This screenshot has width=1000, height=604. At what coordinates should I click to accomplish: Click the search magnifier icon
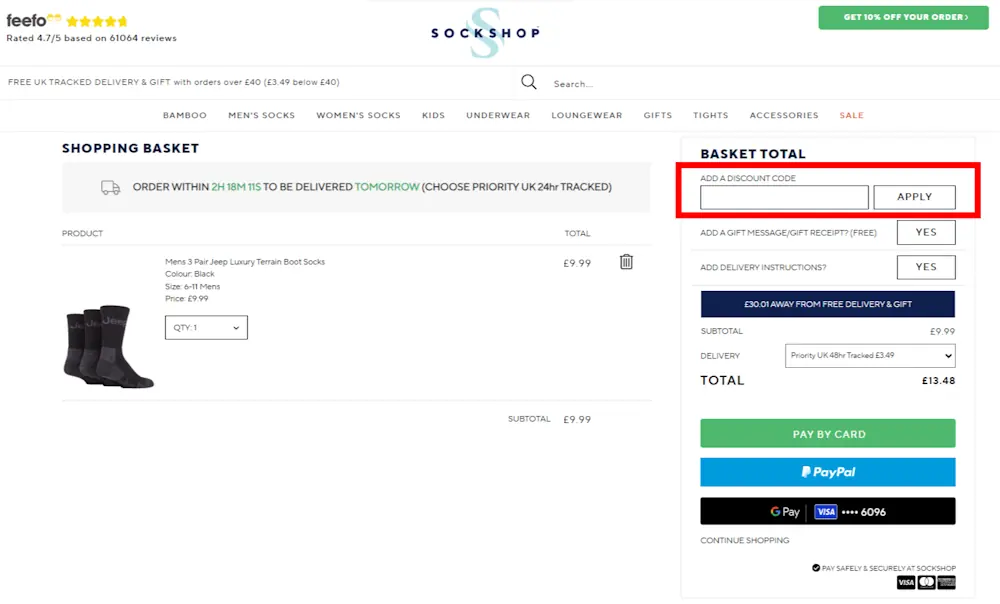(529, 82)
